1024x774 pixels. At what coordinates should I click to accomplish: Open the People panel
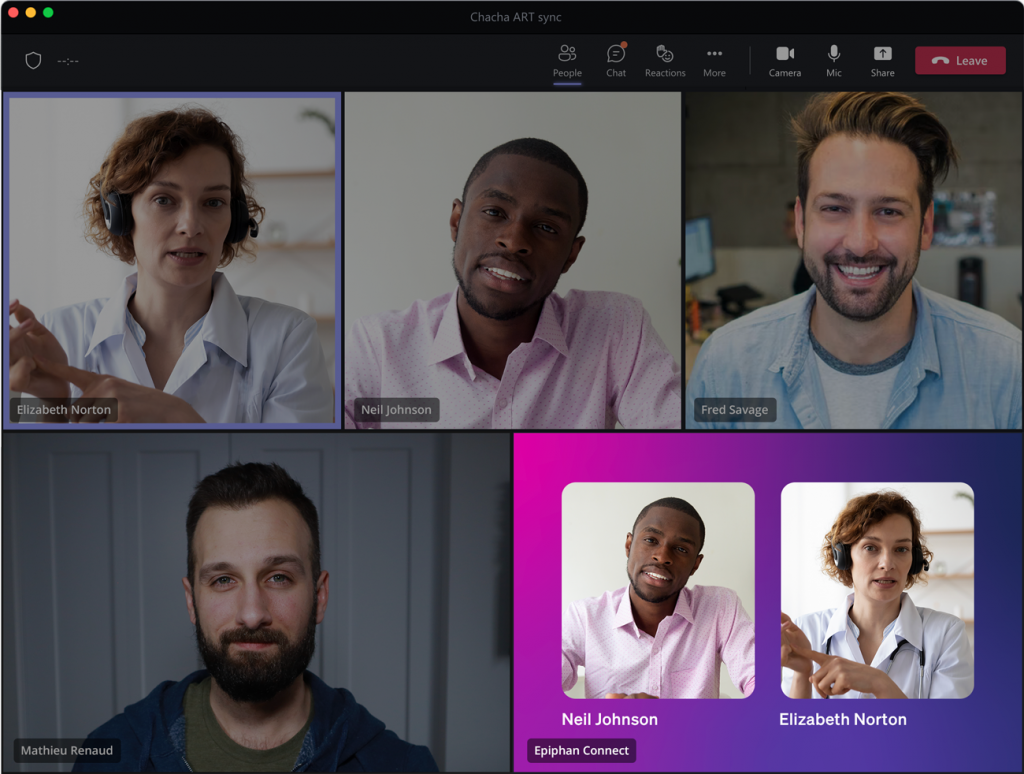(567, 60)
